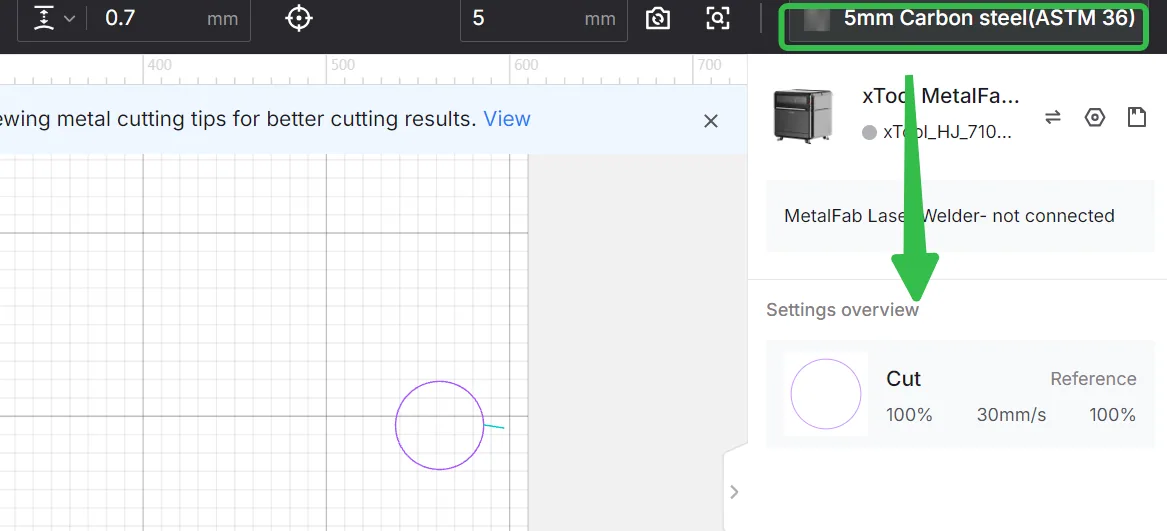1167x531 pixels.
Task: Click the close-up capture frame icon
Action: tap(717, 19)
